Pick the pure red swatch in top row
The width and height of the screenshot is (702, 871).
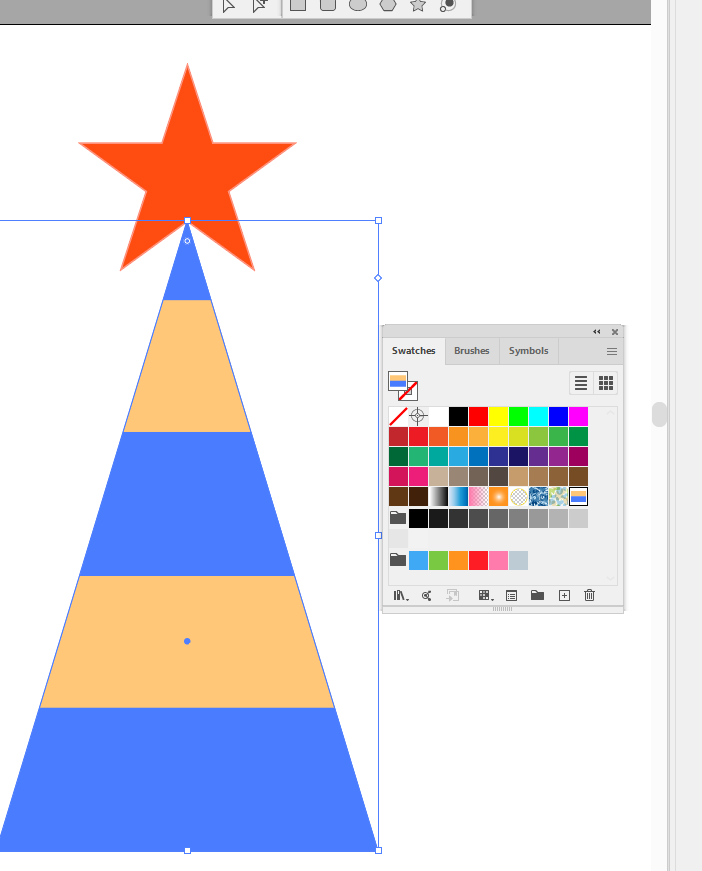[x=478, y=416]
